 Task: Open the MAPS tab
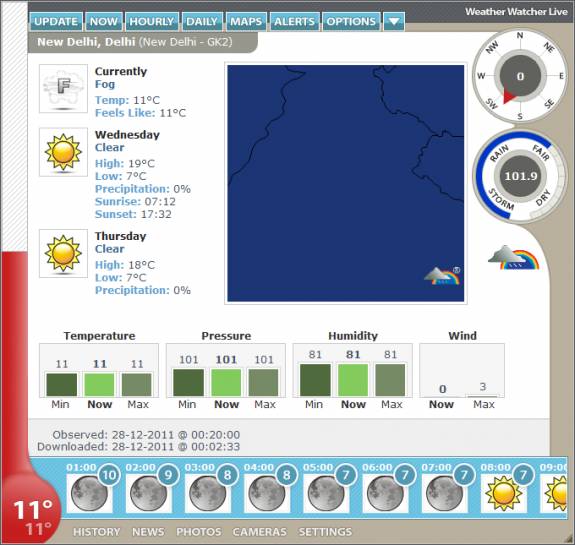pyautogui.click(x=246, y=22)
